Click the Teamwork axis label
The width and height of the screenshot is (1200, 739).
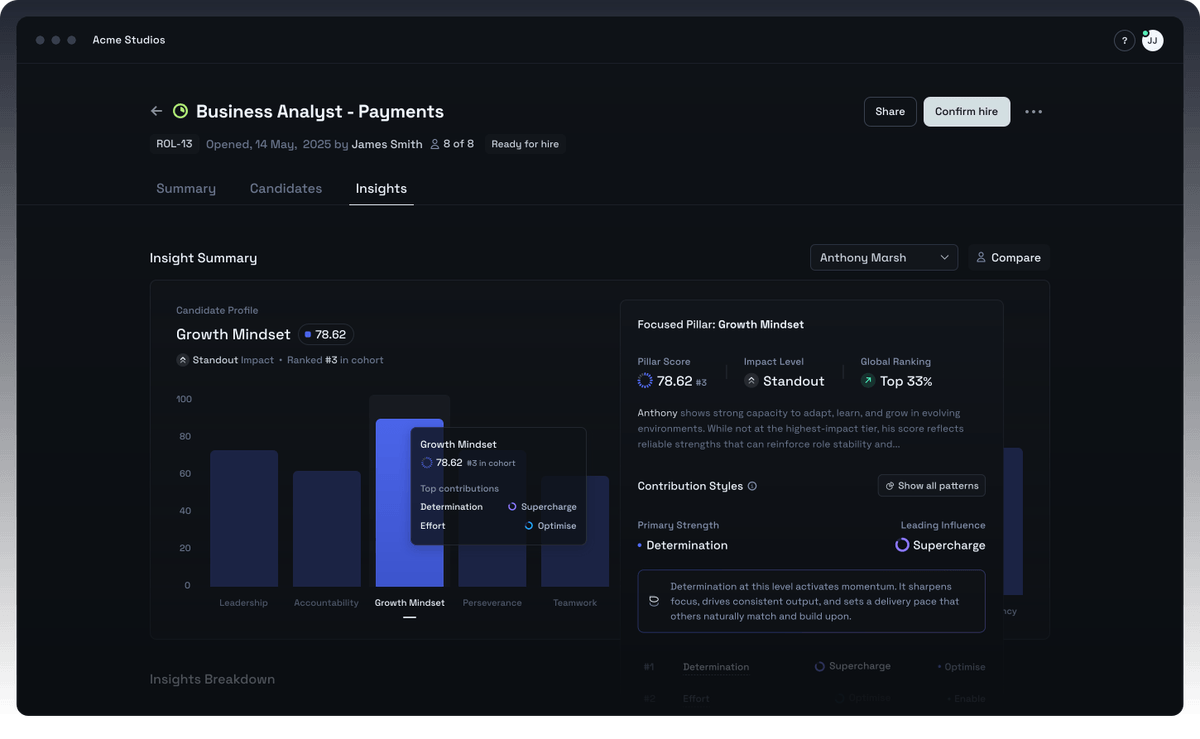[x=575, y=603]
